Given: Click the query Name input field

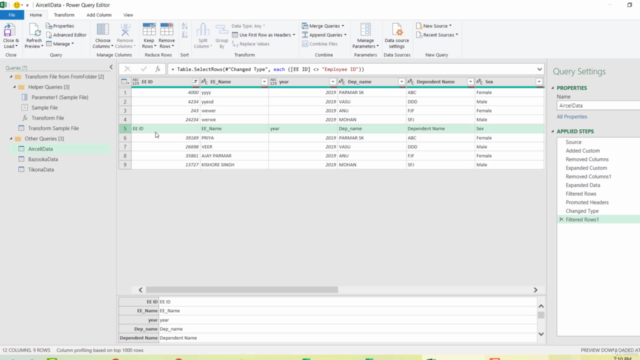Looking at the screenshot, I should [x=598, y=106].
